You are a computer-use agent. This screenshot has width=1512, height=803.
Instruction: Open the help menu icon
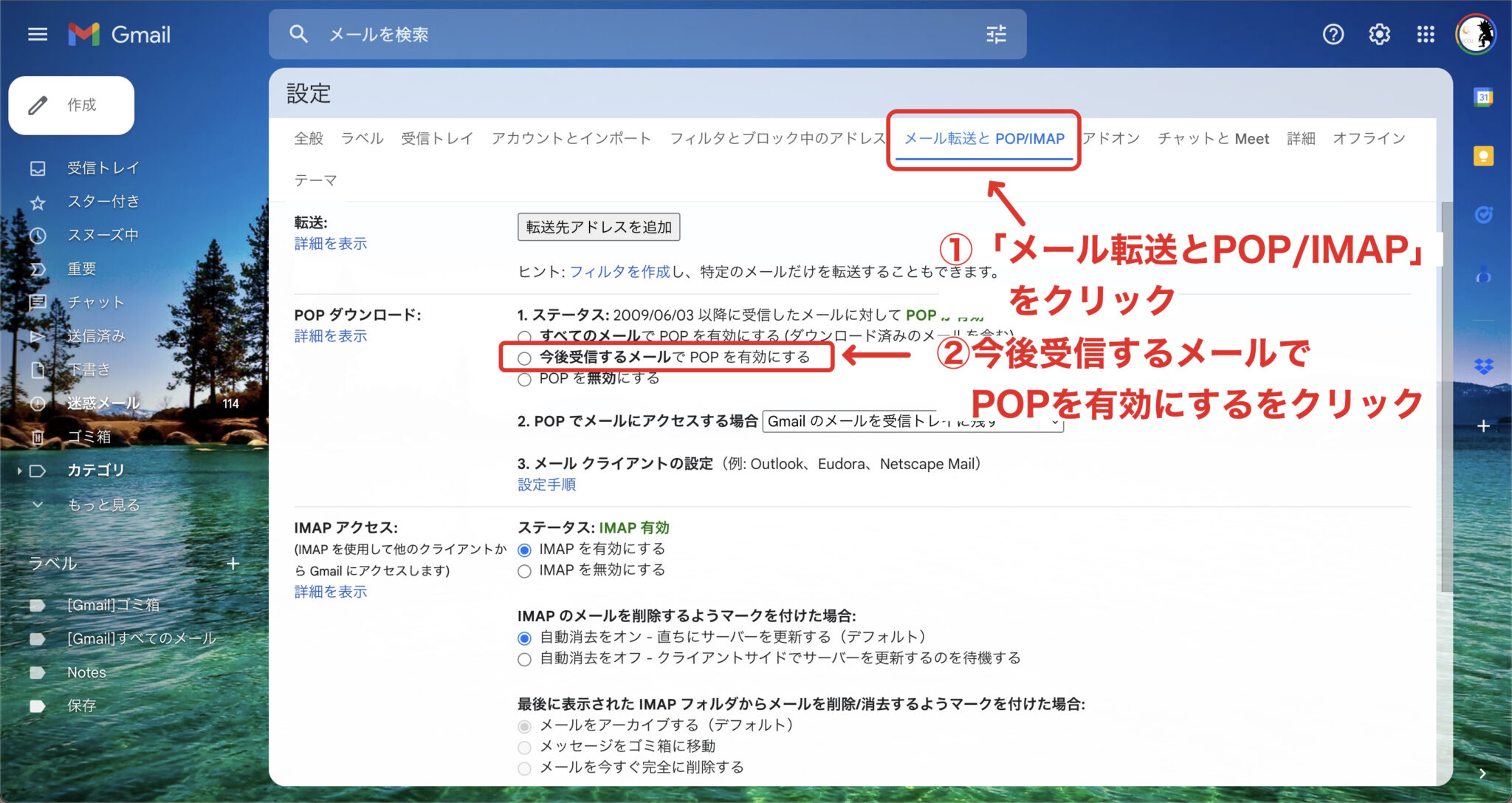point(1333,34)
